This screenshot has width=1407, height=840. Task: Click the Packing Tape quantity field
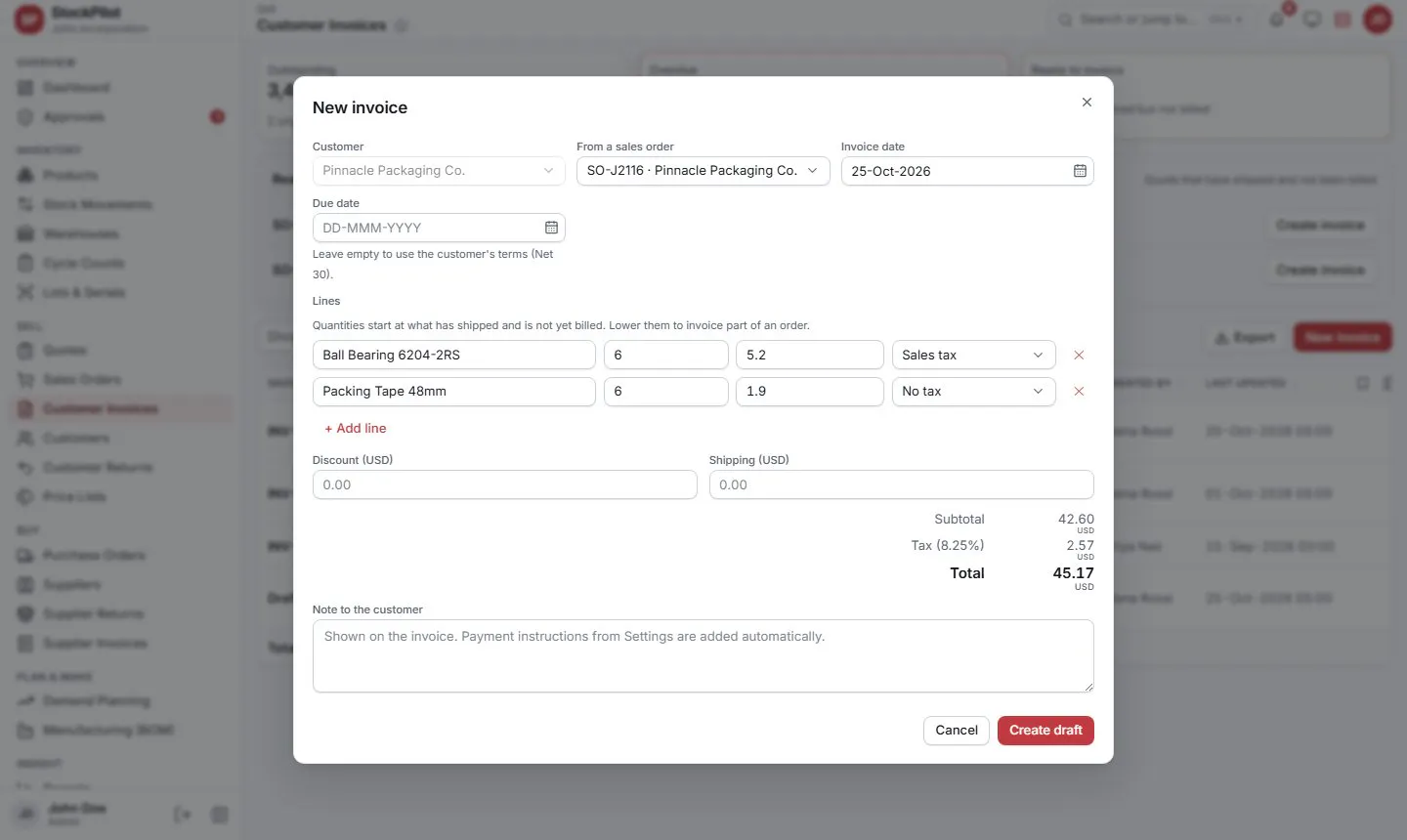(x=666, y=392)
